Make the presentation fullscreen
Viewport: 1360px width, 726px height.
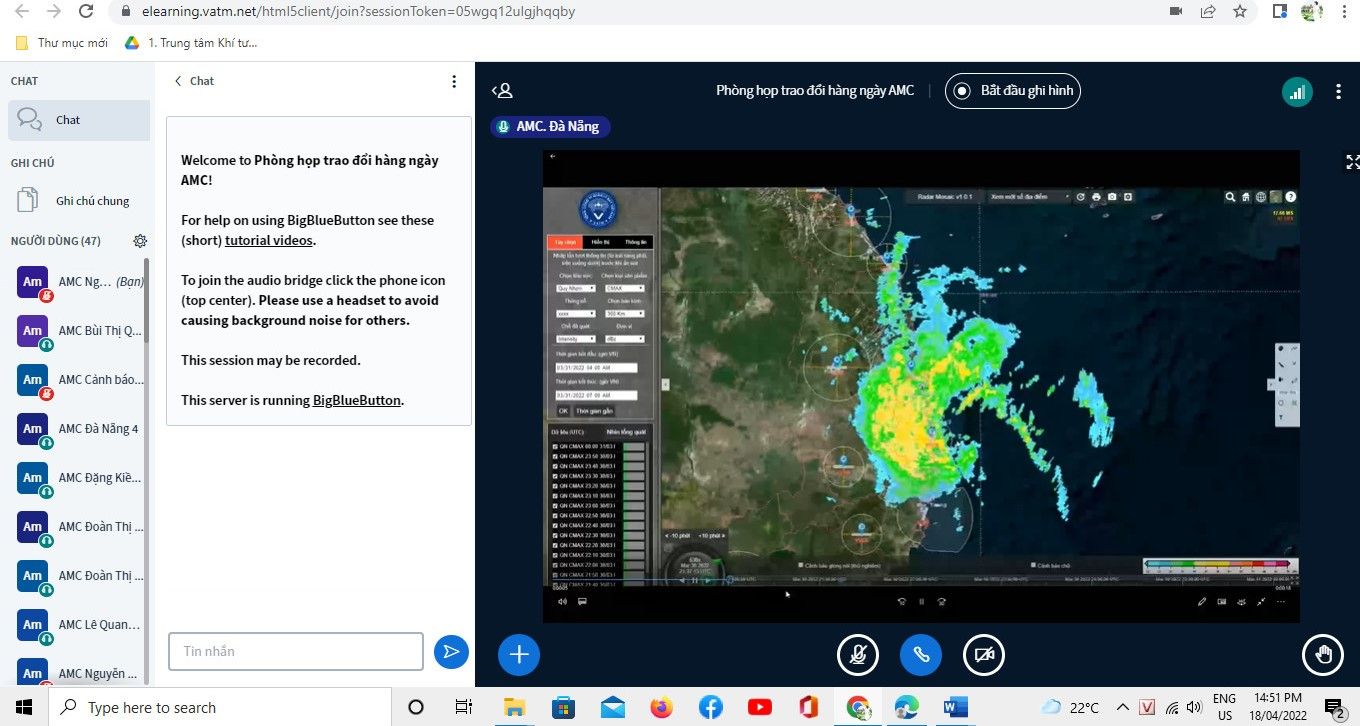(x=1352, y=162)
